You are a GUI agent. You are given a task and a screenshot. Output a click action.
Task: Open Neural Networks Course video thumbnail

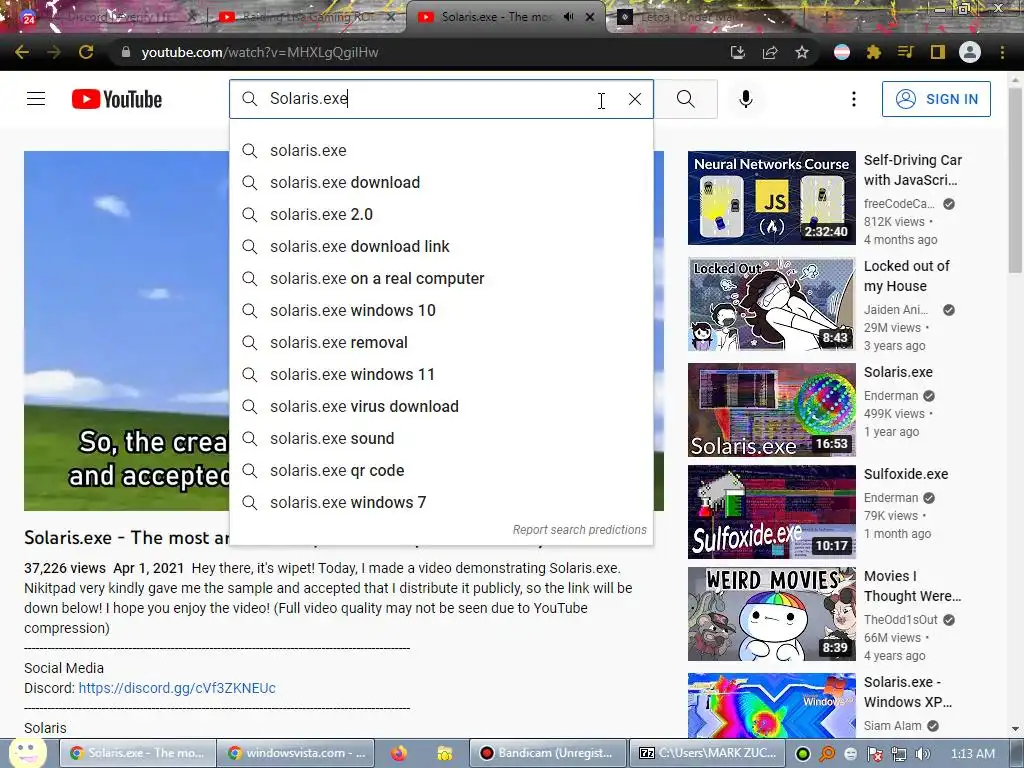point(771,198)
